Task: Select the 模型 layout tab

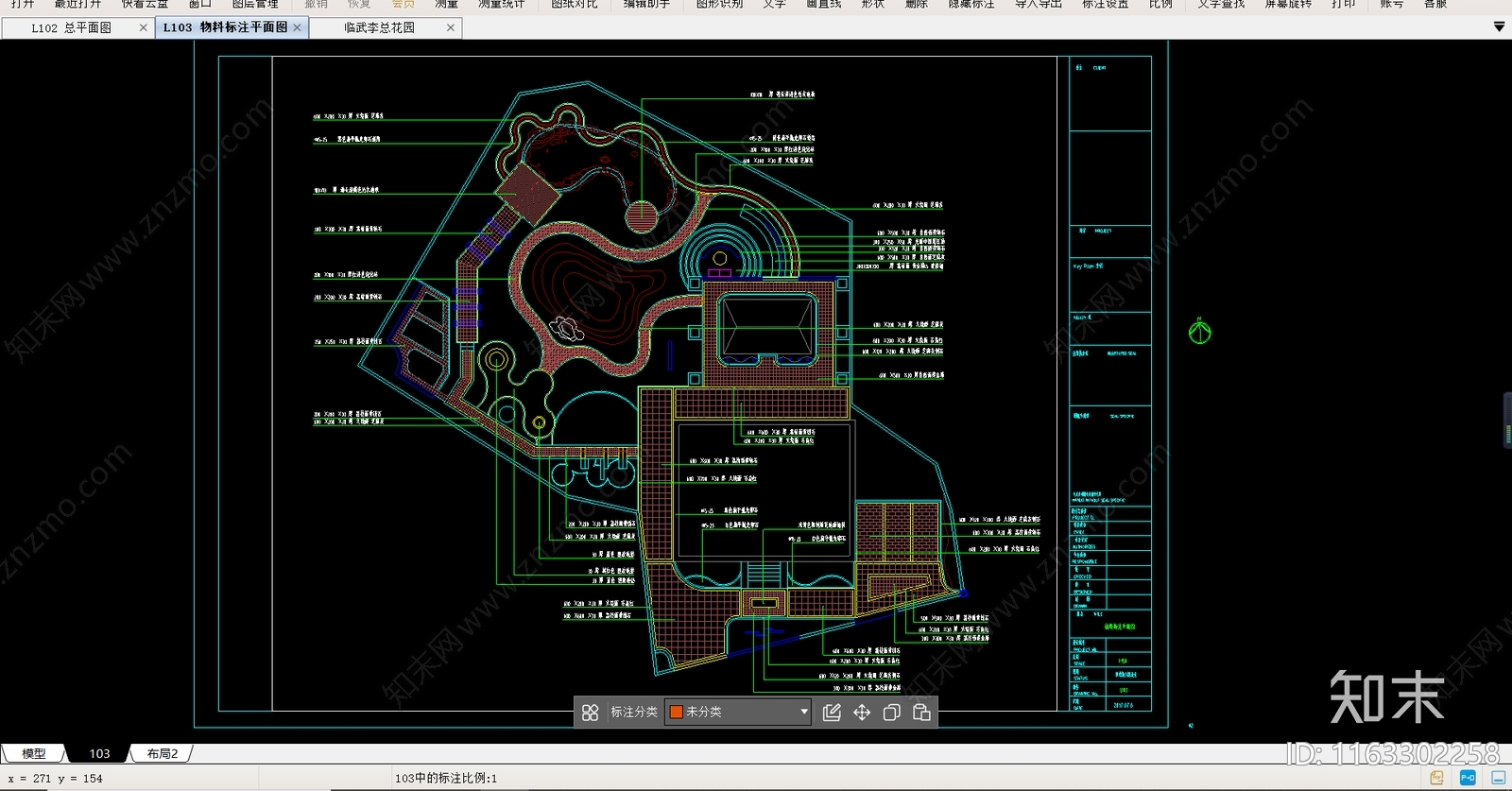Action: coord(34,753)
